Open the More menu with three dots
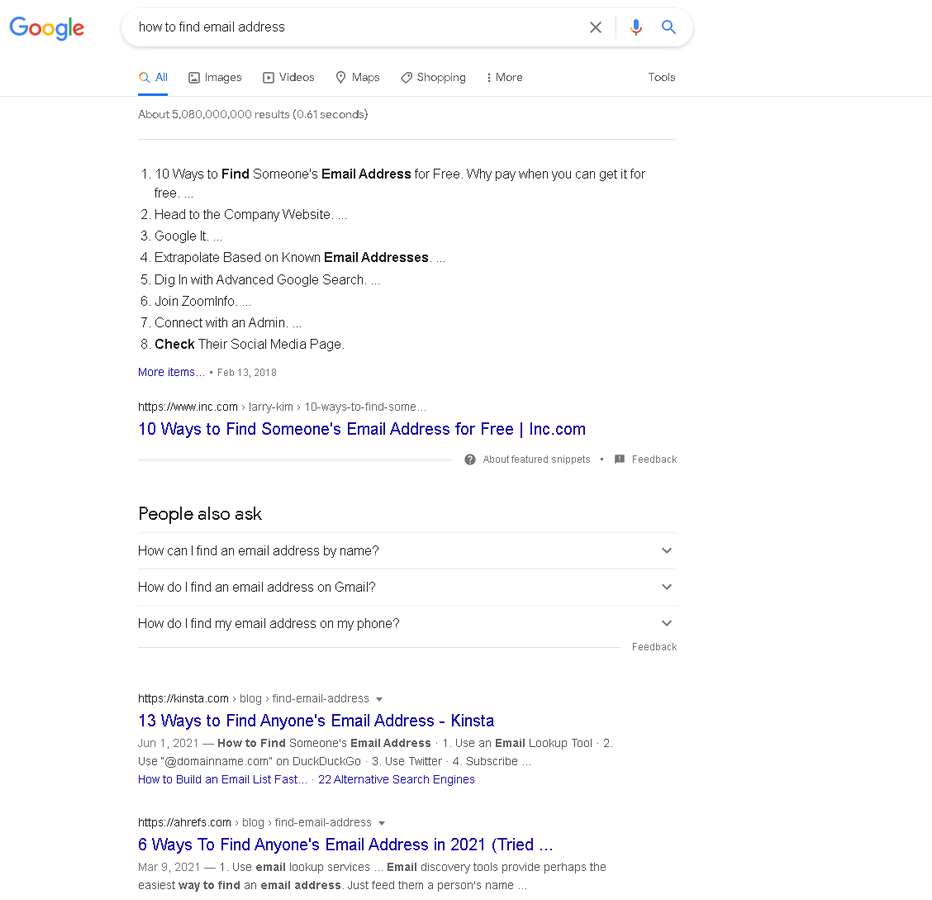Image resolution: width=932 pixels, height=900 pixels. point(504,77)
